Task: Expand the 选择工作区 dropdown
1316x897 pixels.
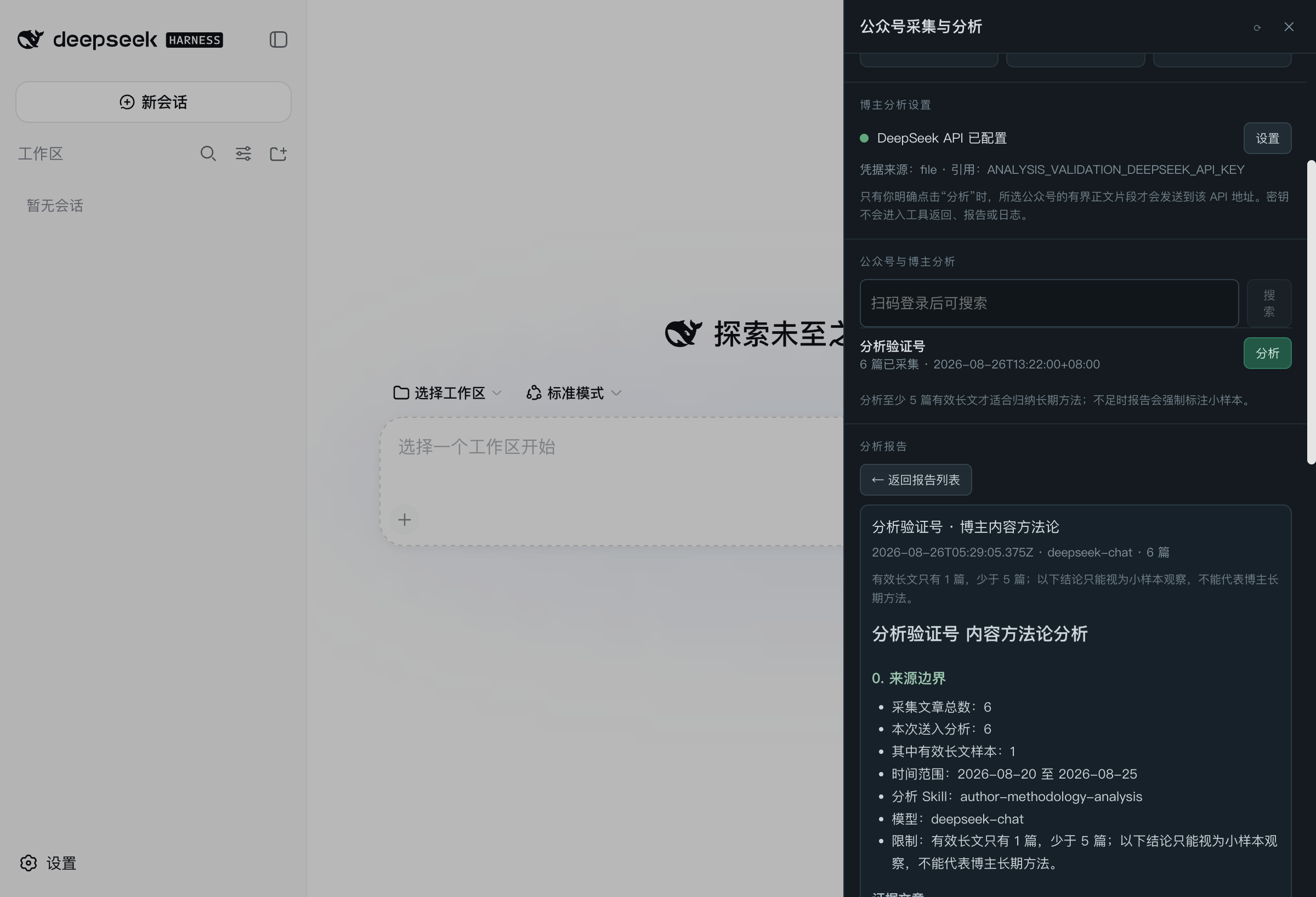Action: point(447,393)
